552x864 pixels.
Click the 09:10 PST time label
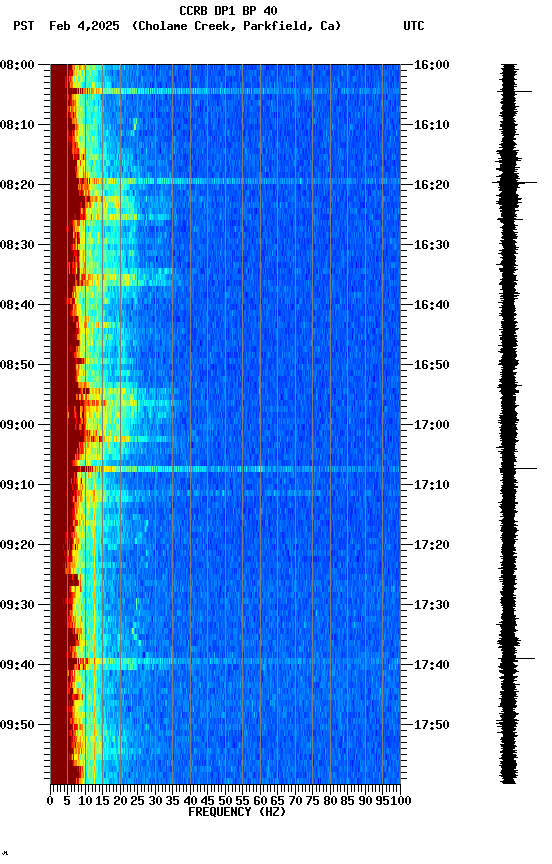click(x=17, y=485)
